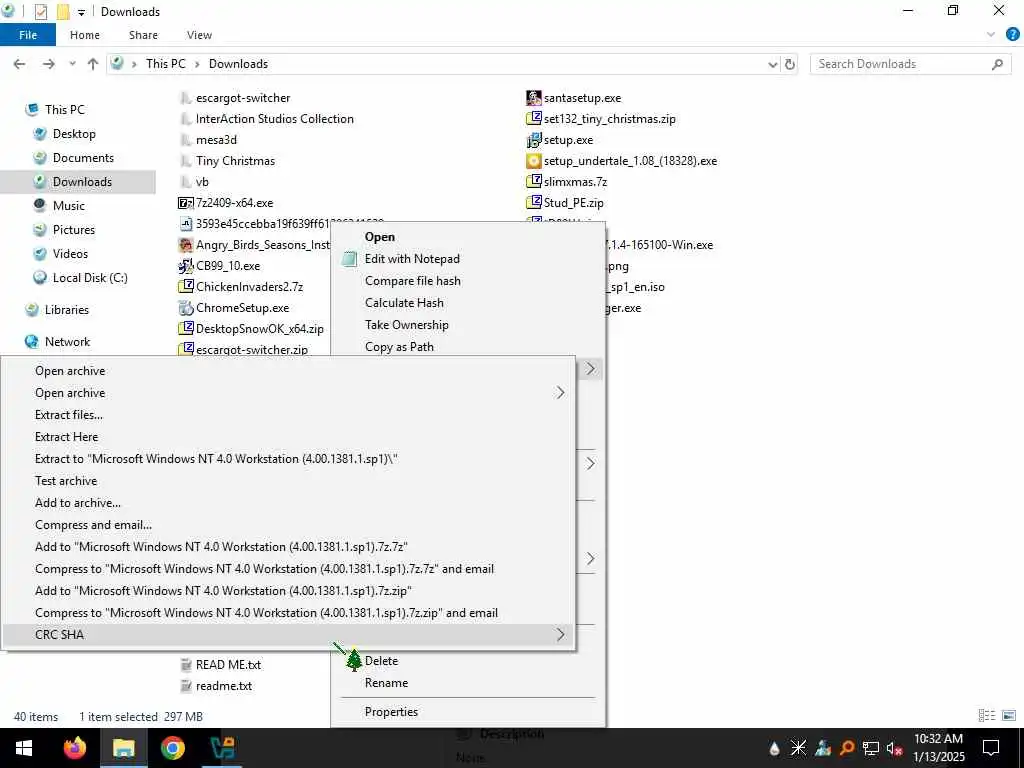Select the 7z2409-x64.exe file icon
This screenshot has height=768, width=1024.
[x=185, y=203]
